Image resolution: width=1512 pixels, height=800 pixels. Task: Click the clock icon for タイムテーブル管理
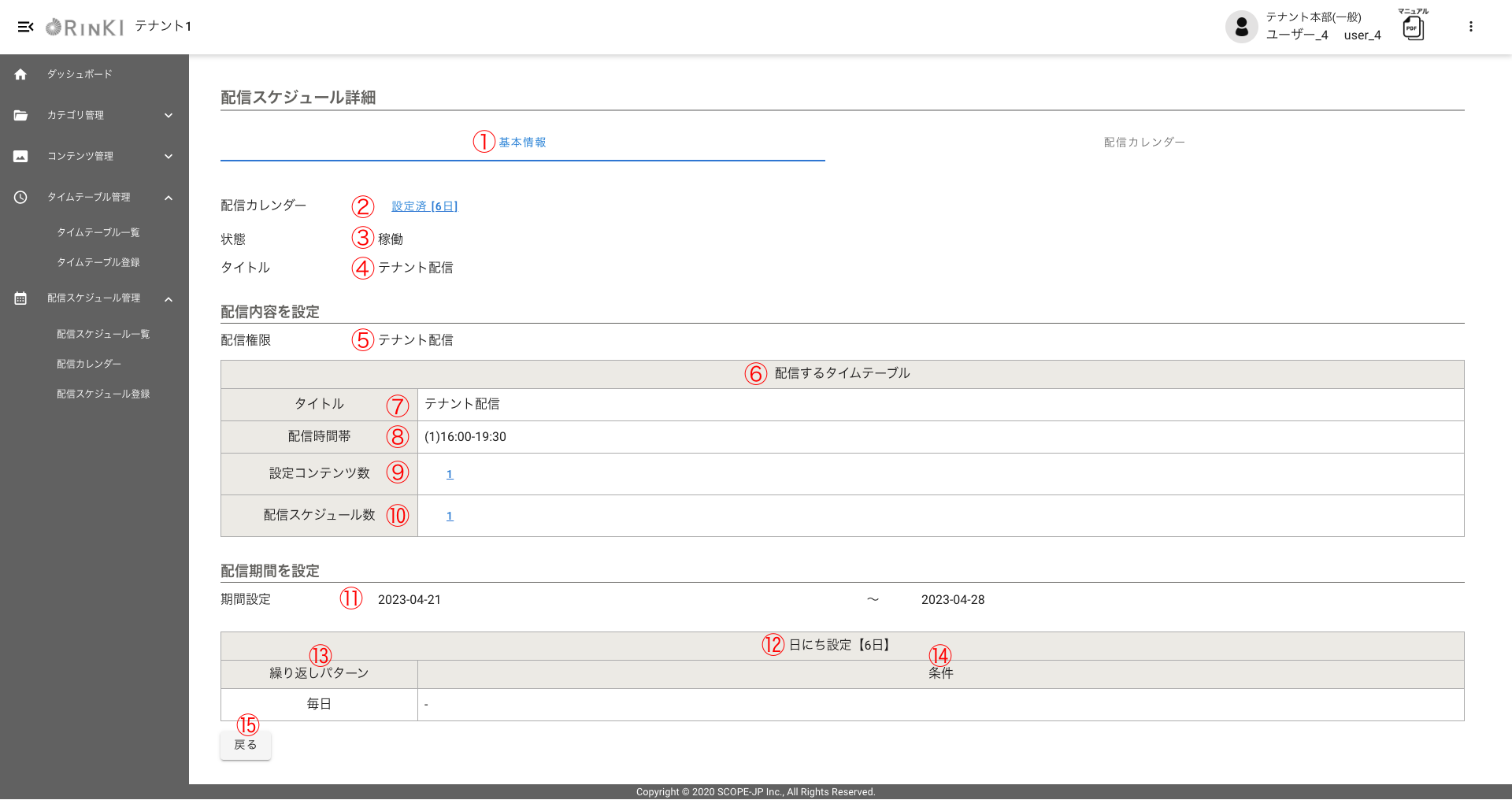tap(20, 197)
